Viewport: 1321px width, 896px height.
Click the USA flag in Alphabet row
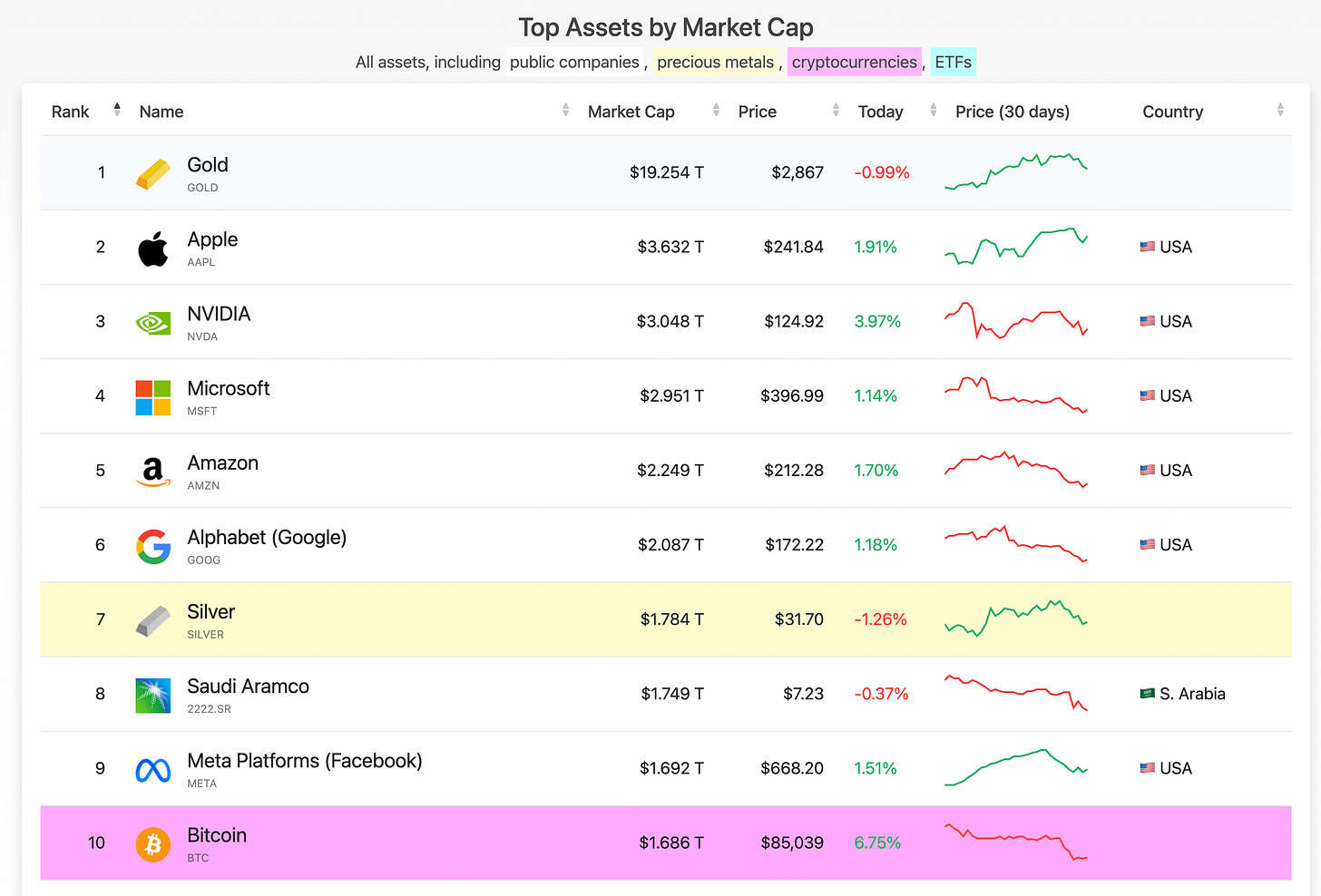[1148, 544]
